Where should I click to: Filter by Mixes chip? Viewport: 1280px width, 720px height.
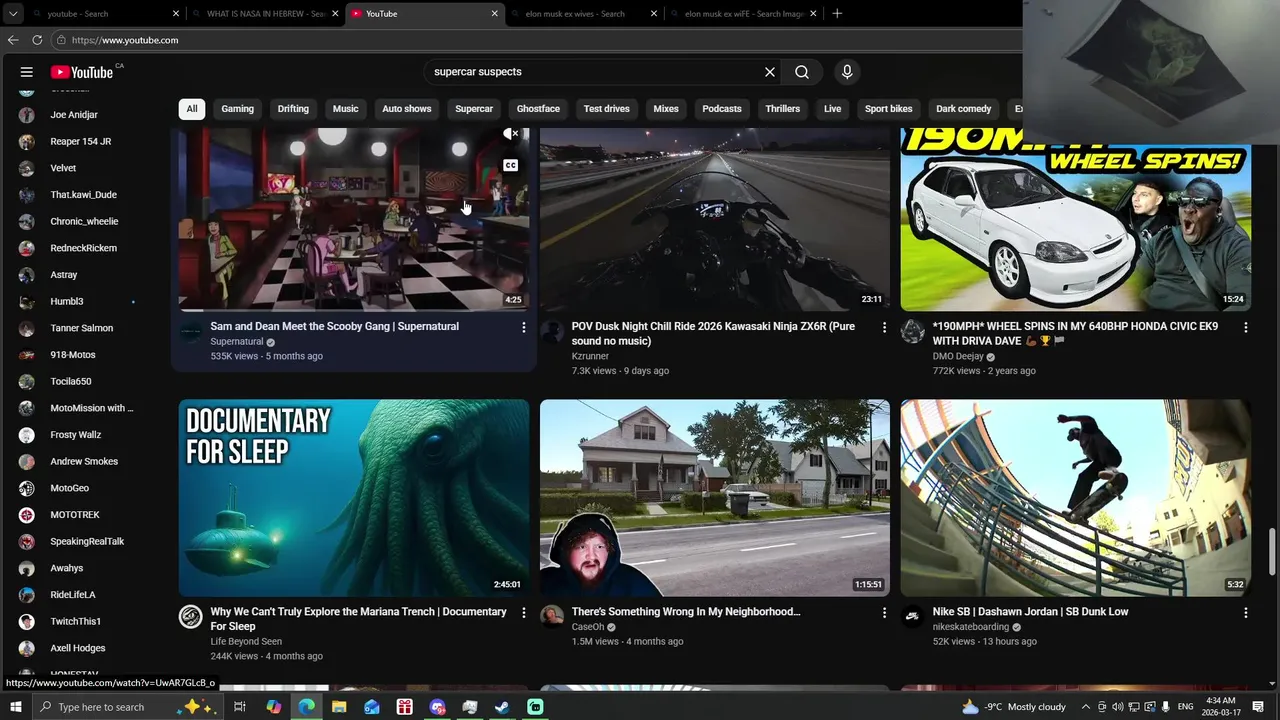666,109
